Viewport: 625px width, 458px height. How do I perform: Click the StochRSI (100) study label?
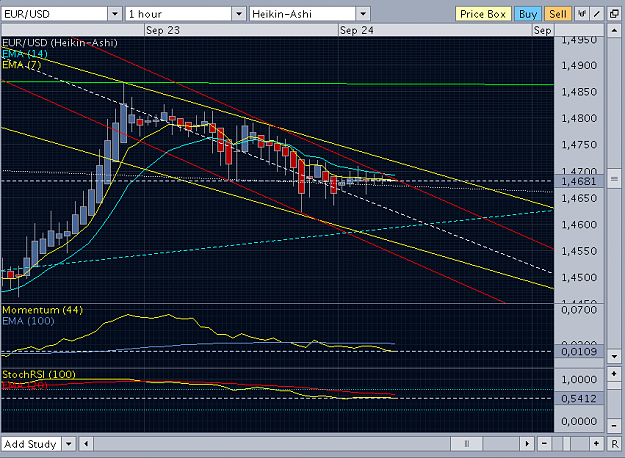click(39, 374)
